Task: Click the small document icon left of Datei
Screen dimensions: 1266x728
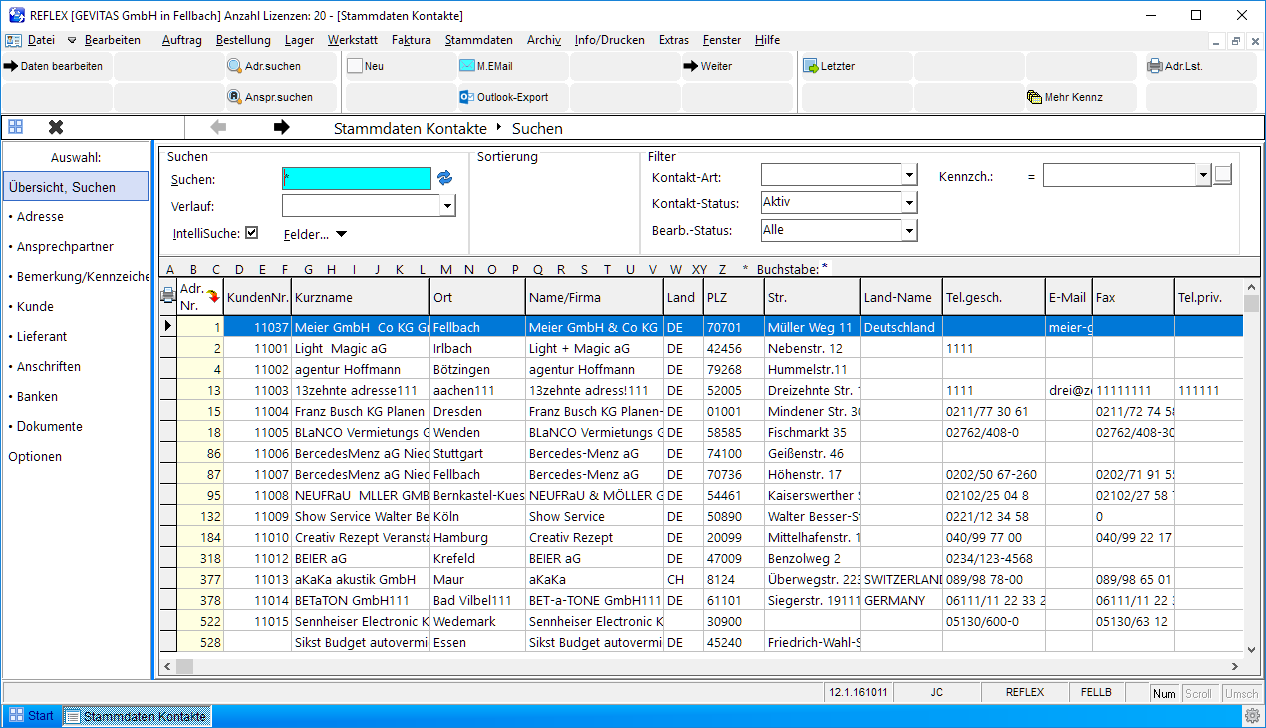Action: [14, 40]
